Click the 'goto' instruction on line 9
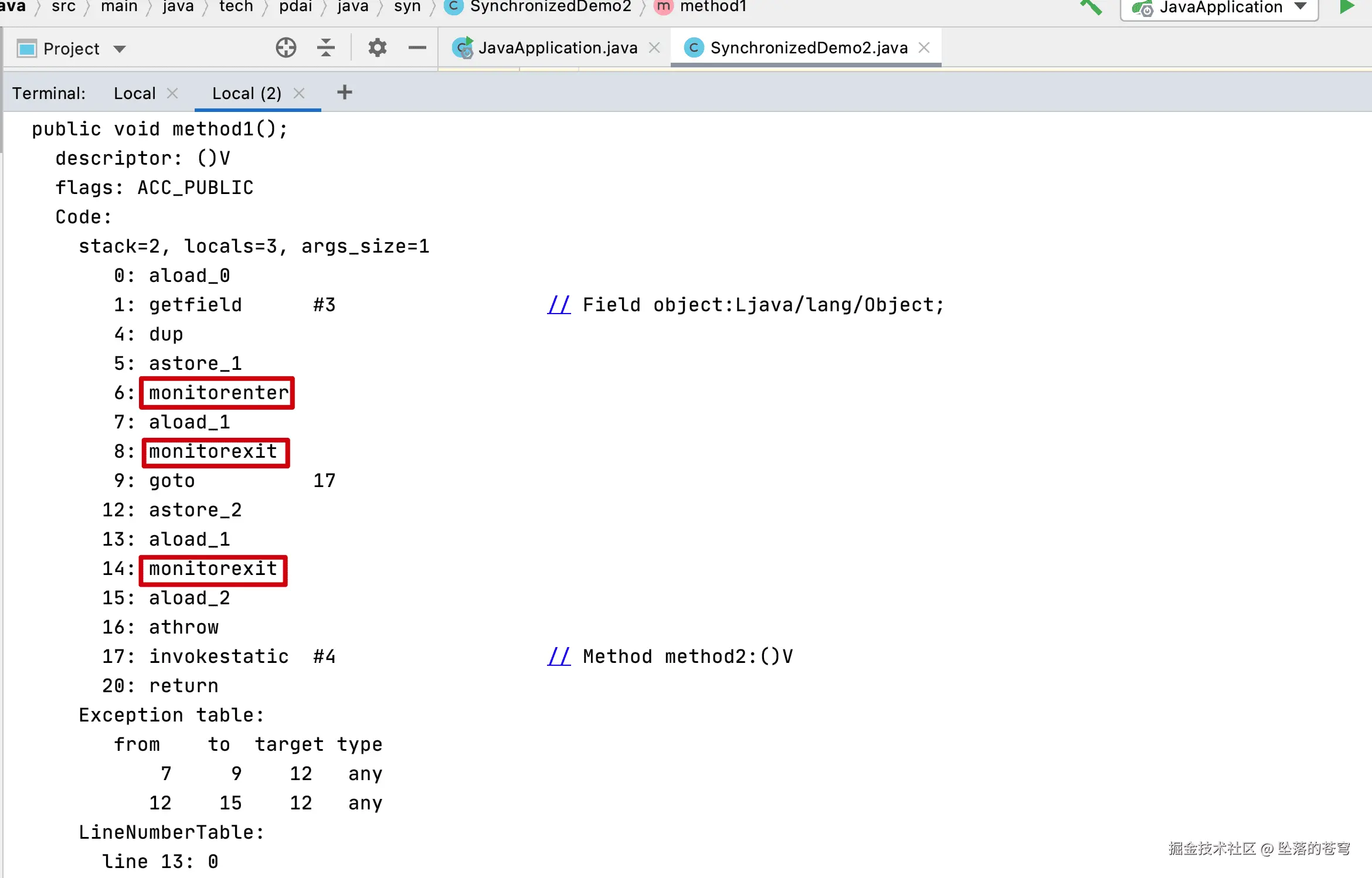This screenshot has width=1372, height=878. coord(172,481)
